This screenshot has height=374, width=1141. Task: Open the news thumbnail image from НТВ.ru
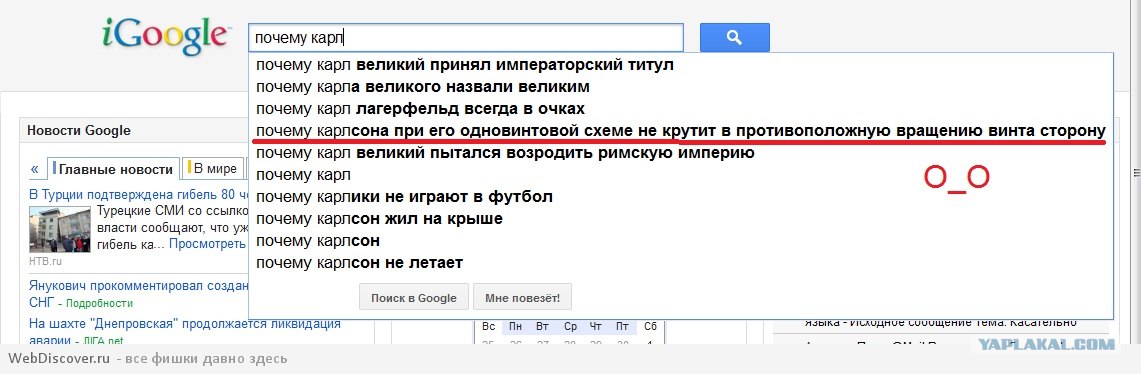tap(60, 230)
